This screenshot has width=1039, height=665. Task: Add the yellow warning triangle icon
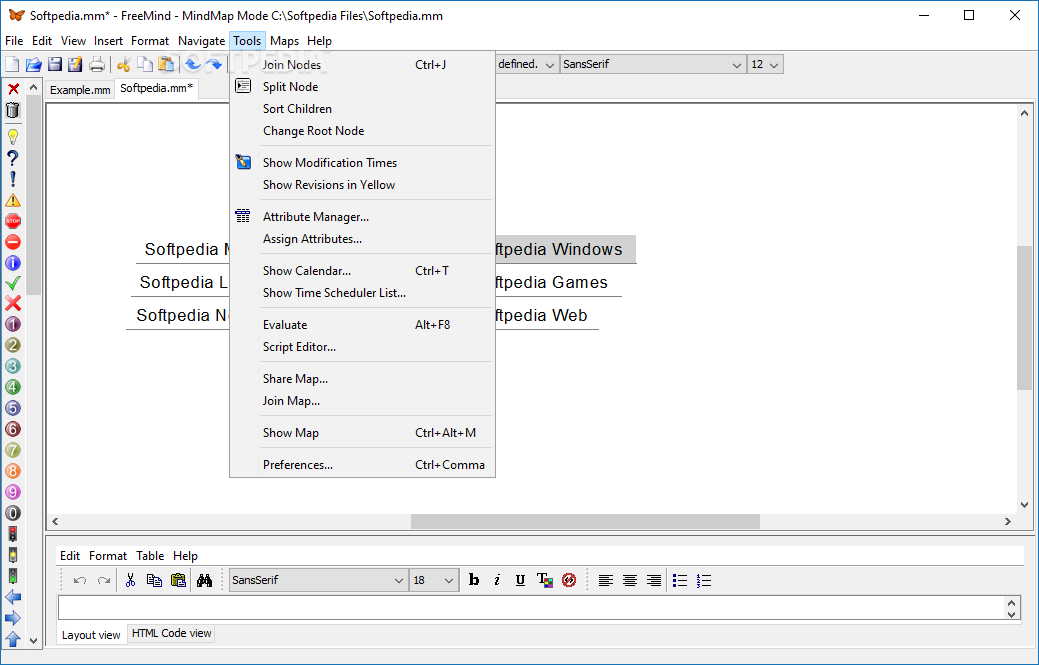click(x=13, y=200)
